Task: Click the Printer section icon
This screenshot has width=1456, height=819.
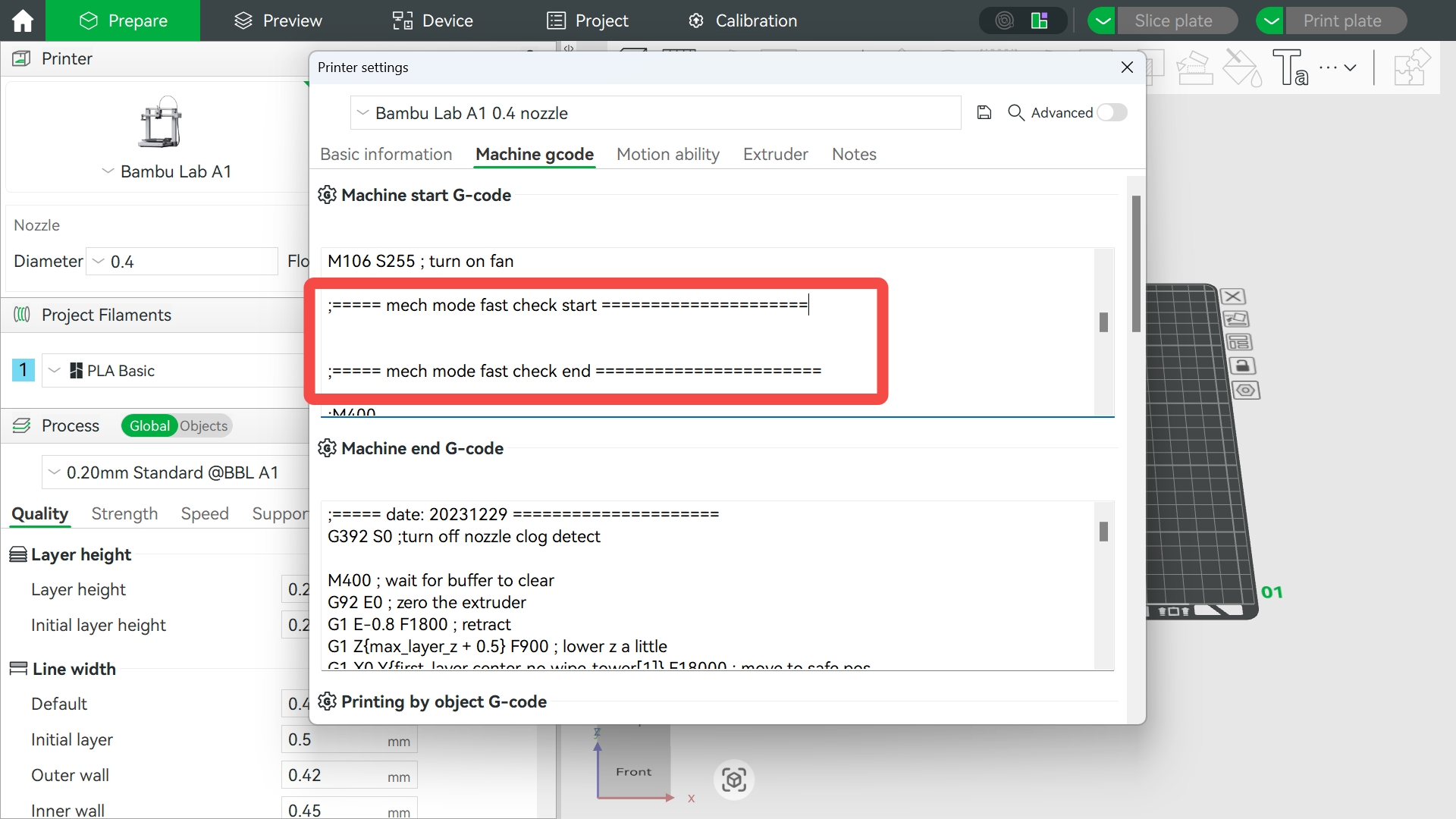Action: pyautogui.click(x=22, y=58)
